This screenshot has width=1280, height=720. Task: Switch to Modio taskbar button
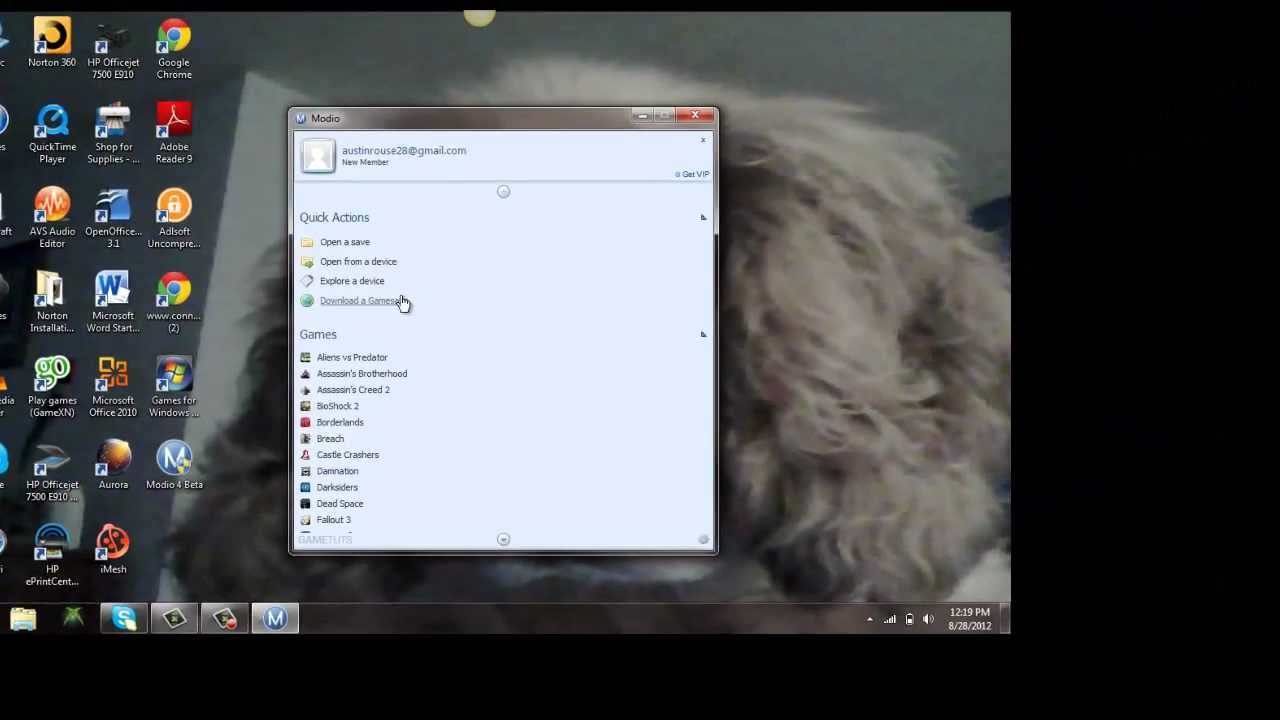275,619
